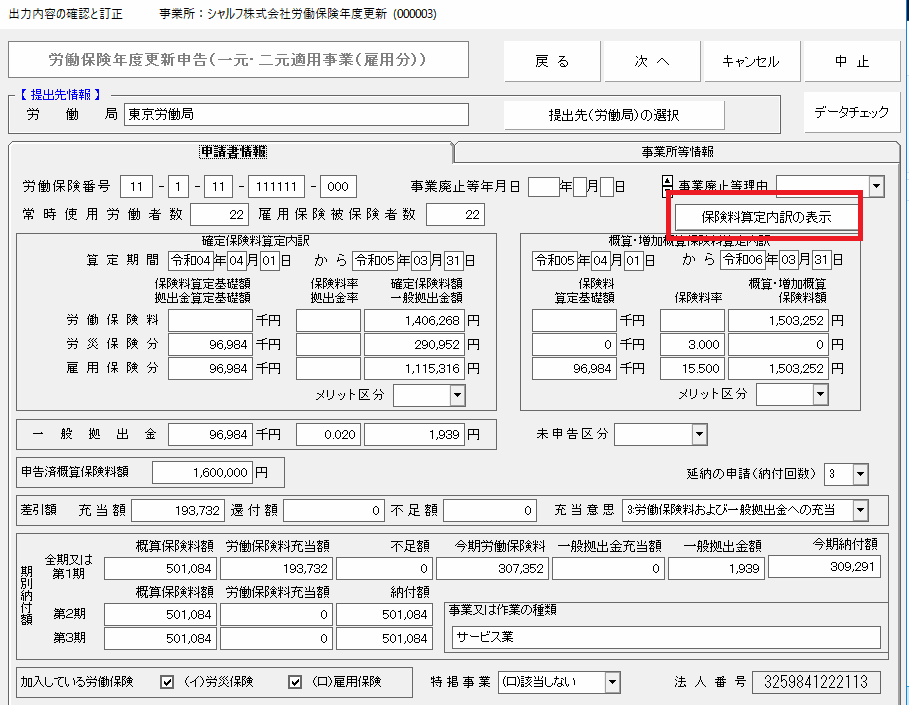Expand the 充当意思 combo box

(860, 510)
